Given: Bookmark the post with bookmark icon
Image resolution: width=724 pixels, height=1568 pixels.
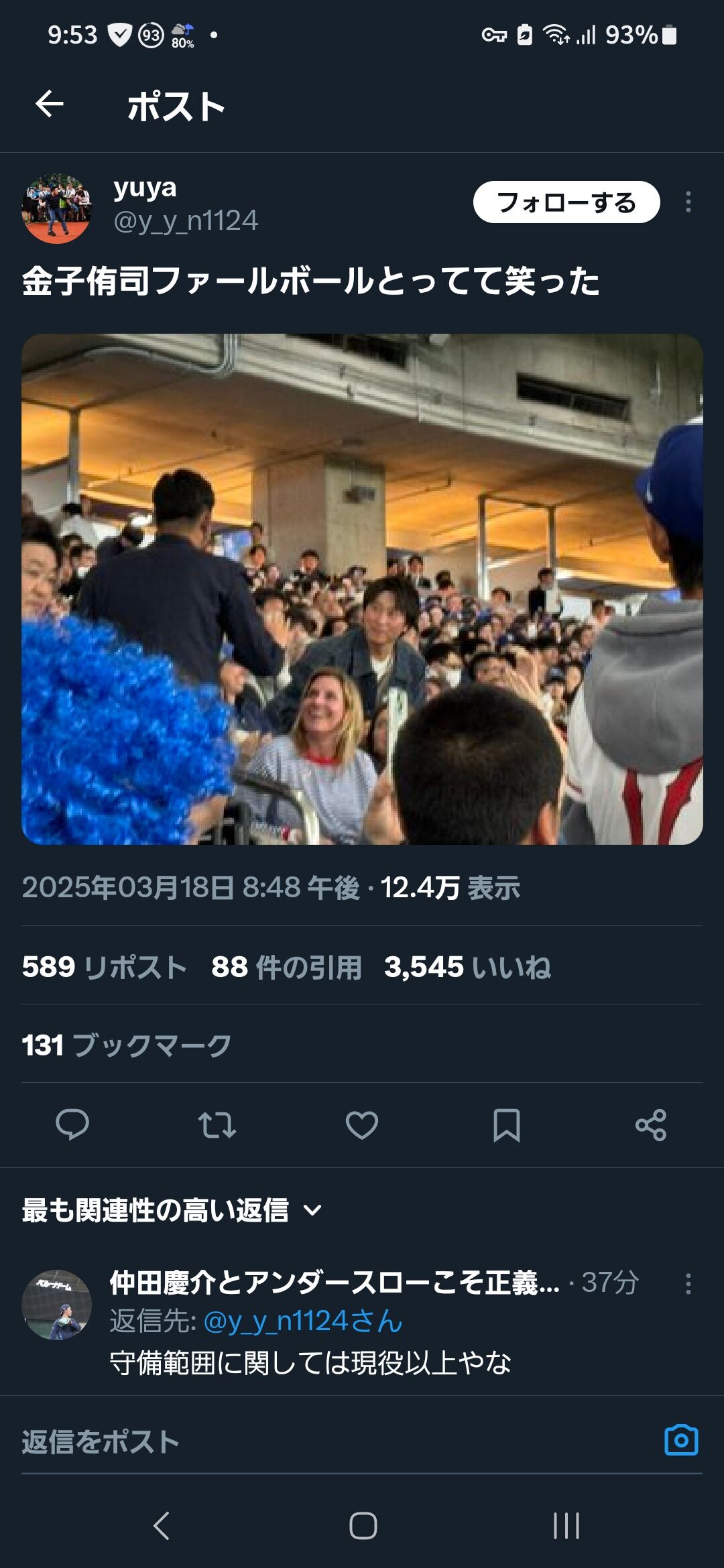Looking at the screenshot, I should pyautogui.click(x=507, y=1125).
